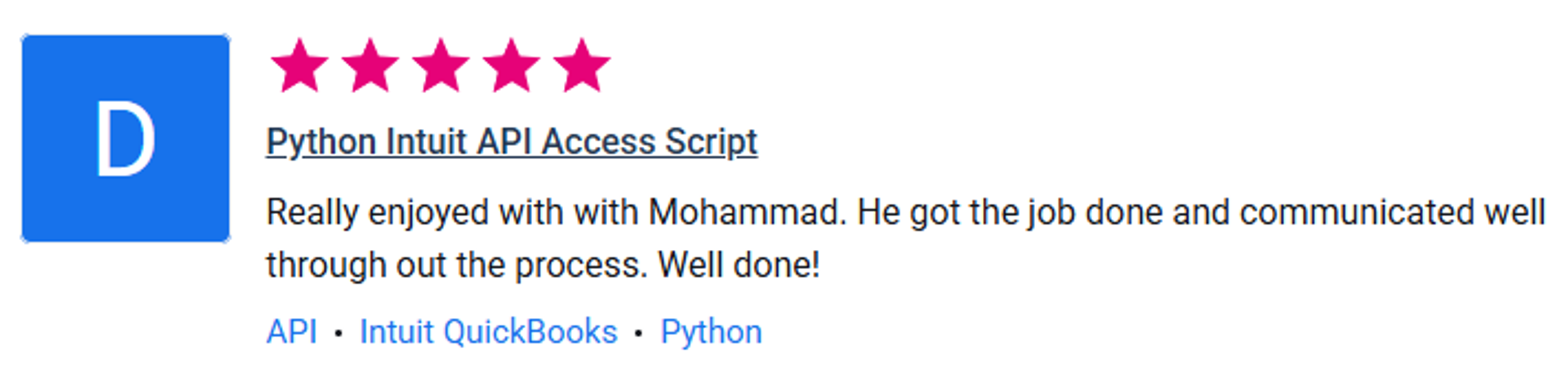This screenshot has height=365, width=1568.
Task: Open the "Python Intuit API Access Script" link
Action: (511, 141)
